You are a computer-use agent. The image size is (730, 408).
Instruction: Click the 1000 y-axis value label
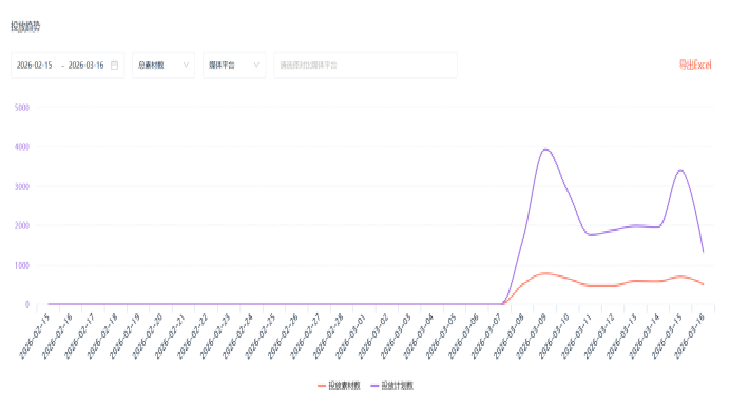coord(23,265)
